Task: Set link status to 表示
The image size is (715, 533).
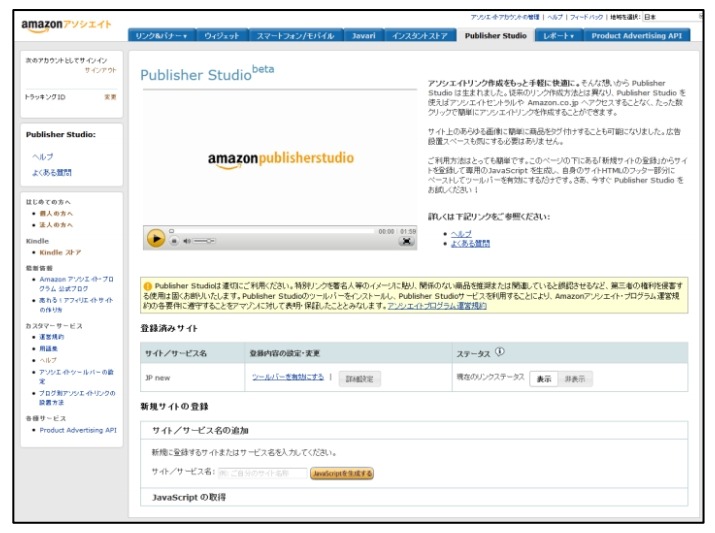Action: [544, 379]
